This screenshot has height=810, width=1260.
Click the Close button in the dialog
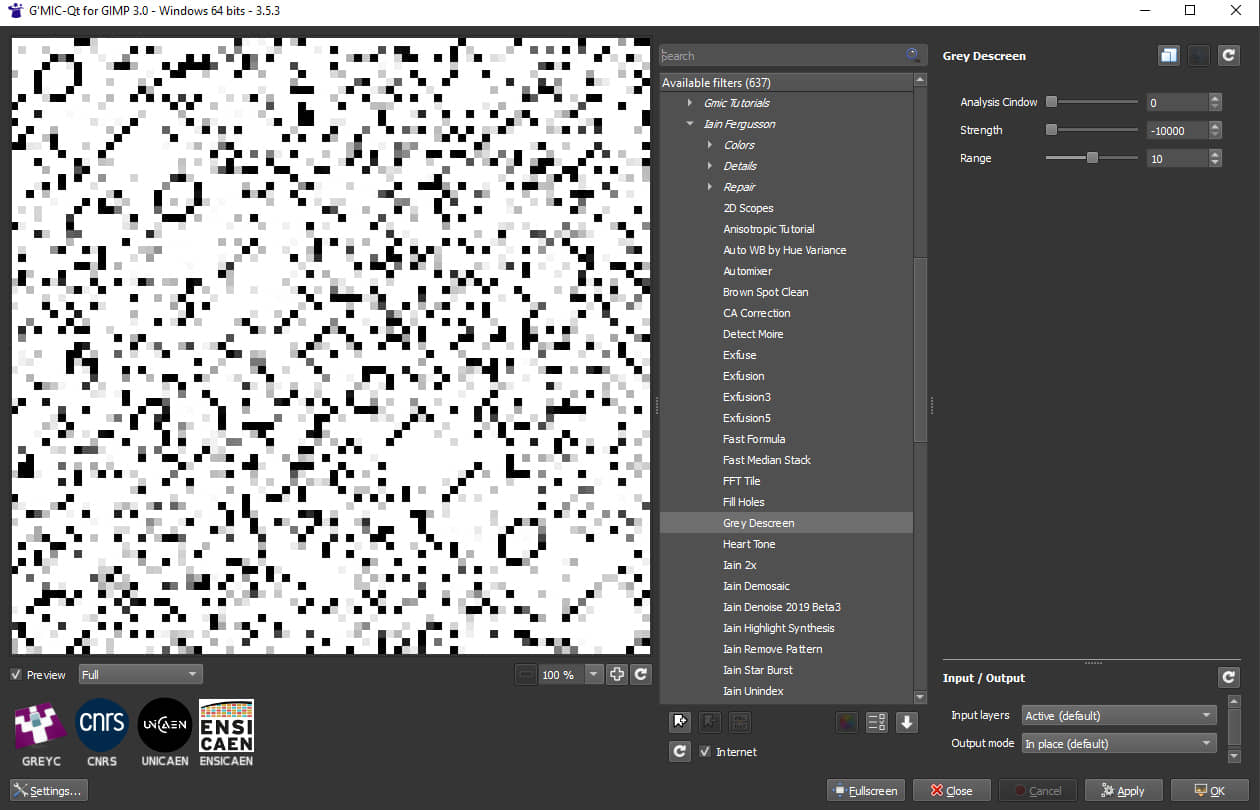pos(952,791)
